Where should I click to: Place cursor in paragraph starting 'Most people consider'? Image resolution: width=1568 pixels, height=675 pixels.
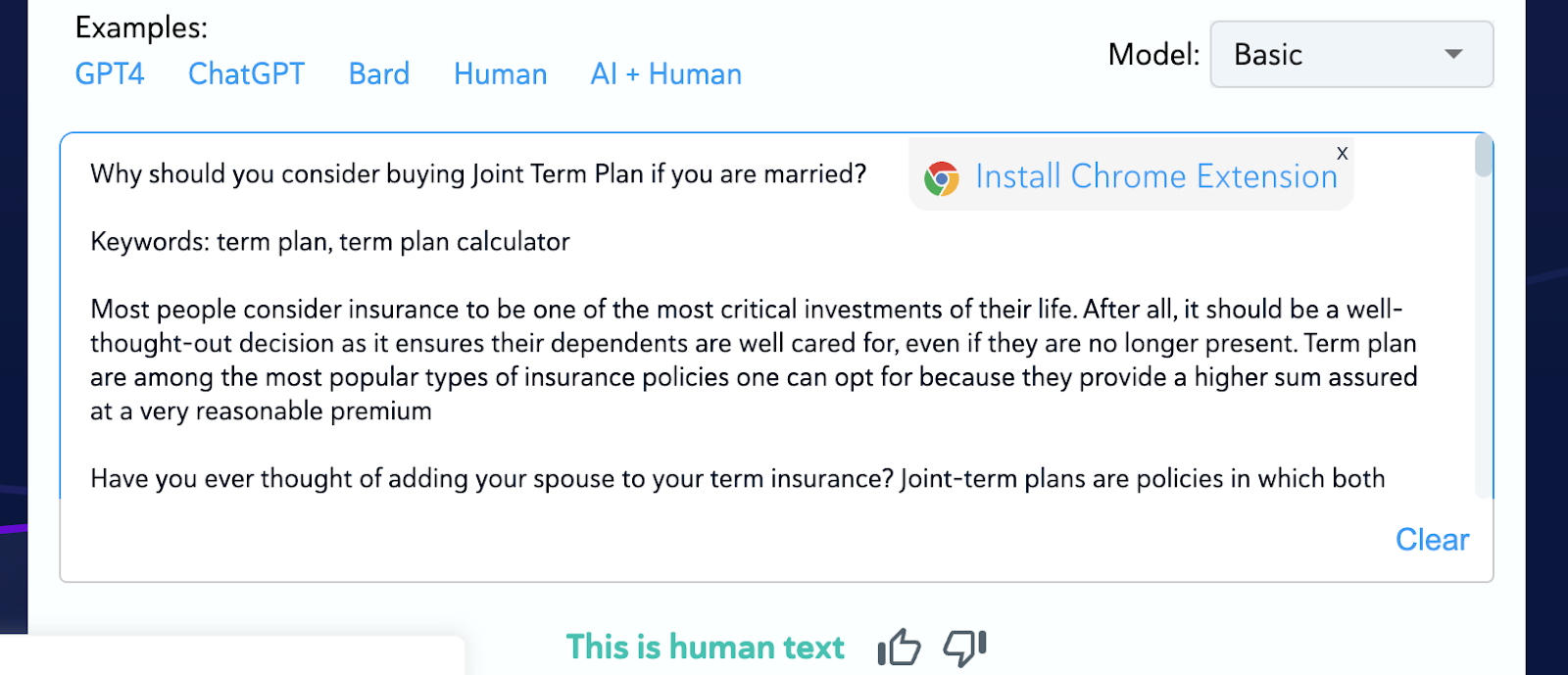click(x=754, y=361)
